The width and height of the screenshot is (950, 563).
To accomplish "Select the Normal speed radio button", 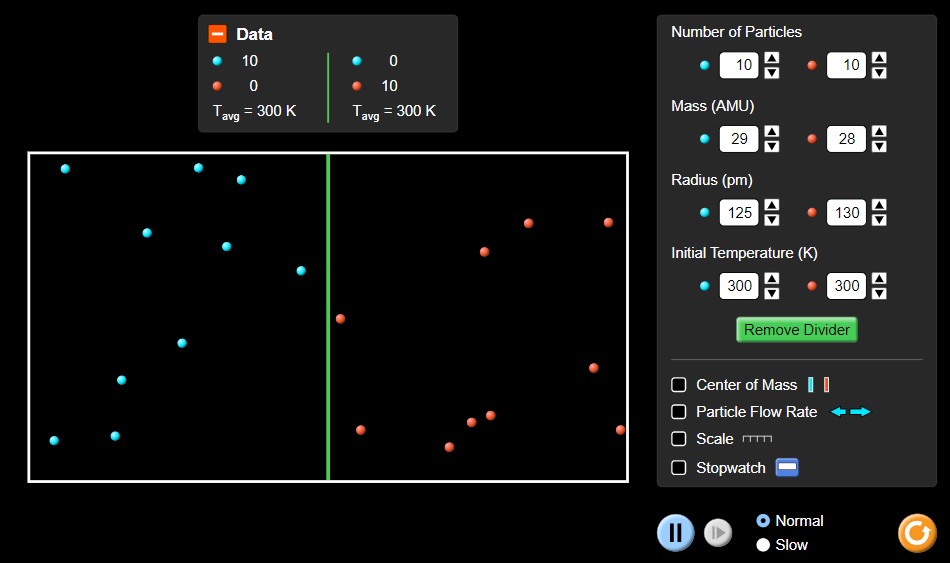I will tap(764, 521).
